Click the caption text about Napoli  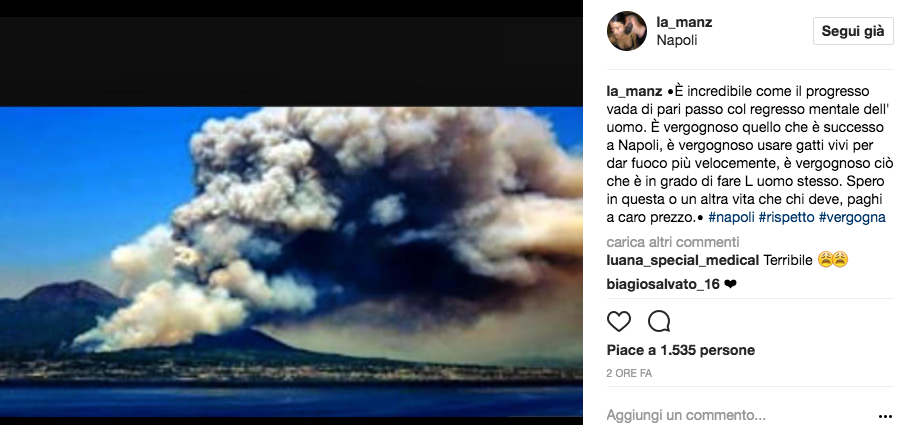pyautogui.click(x=747, y=155)
